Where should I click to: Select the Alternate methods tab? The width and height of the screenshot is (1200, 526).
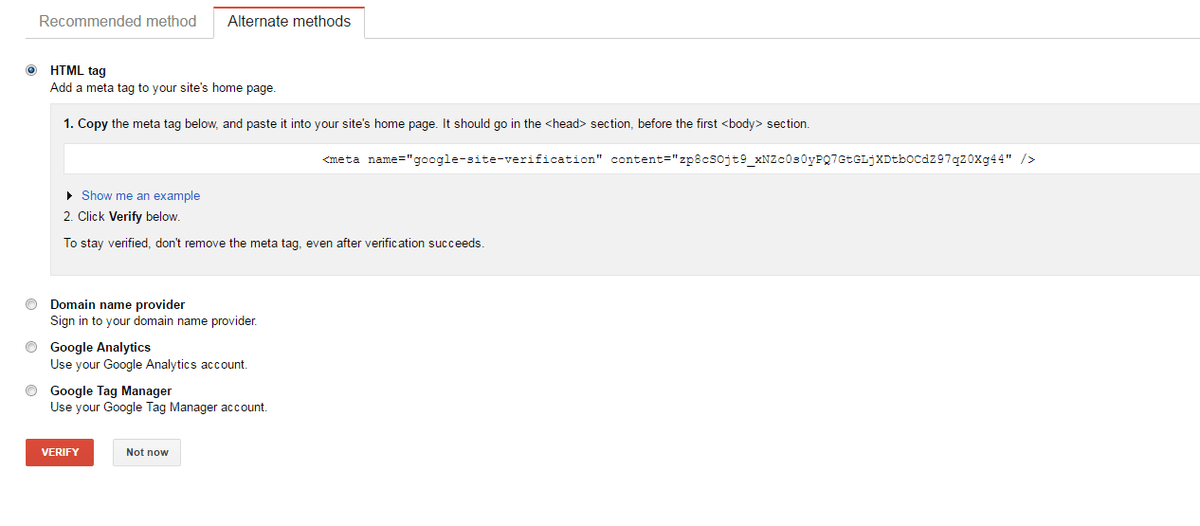click(289, 21)
